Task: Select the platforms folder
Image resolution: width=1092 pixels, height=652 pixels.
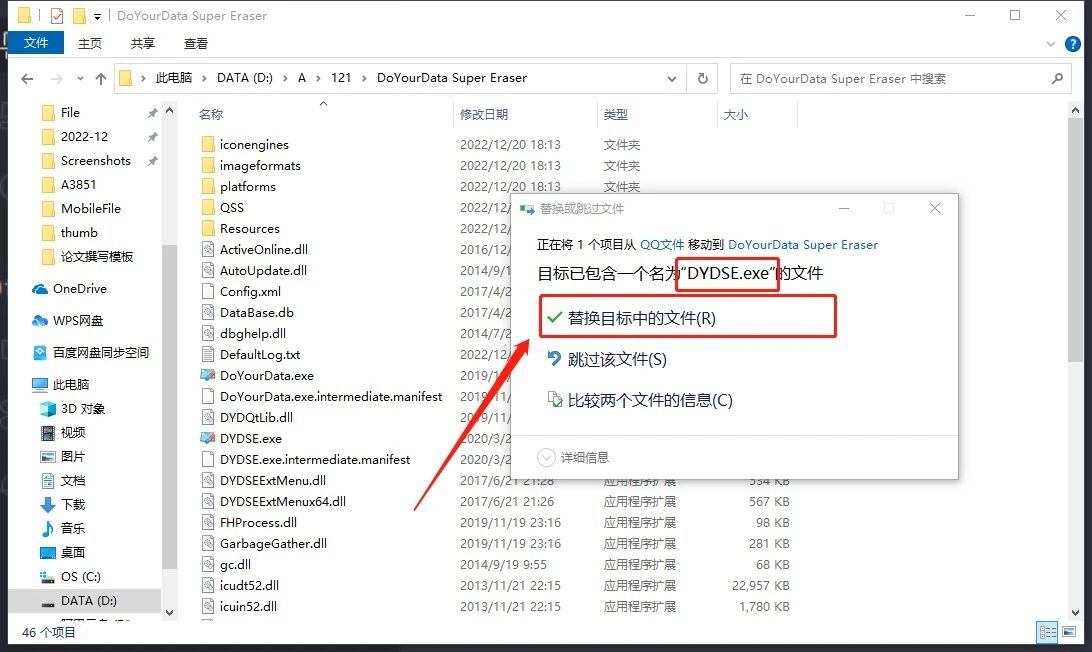Action: pos(247,186)
